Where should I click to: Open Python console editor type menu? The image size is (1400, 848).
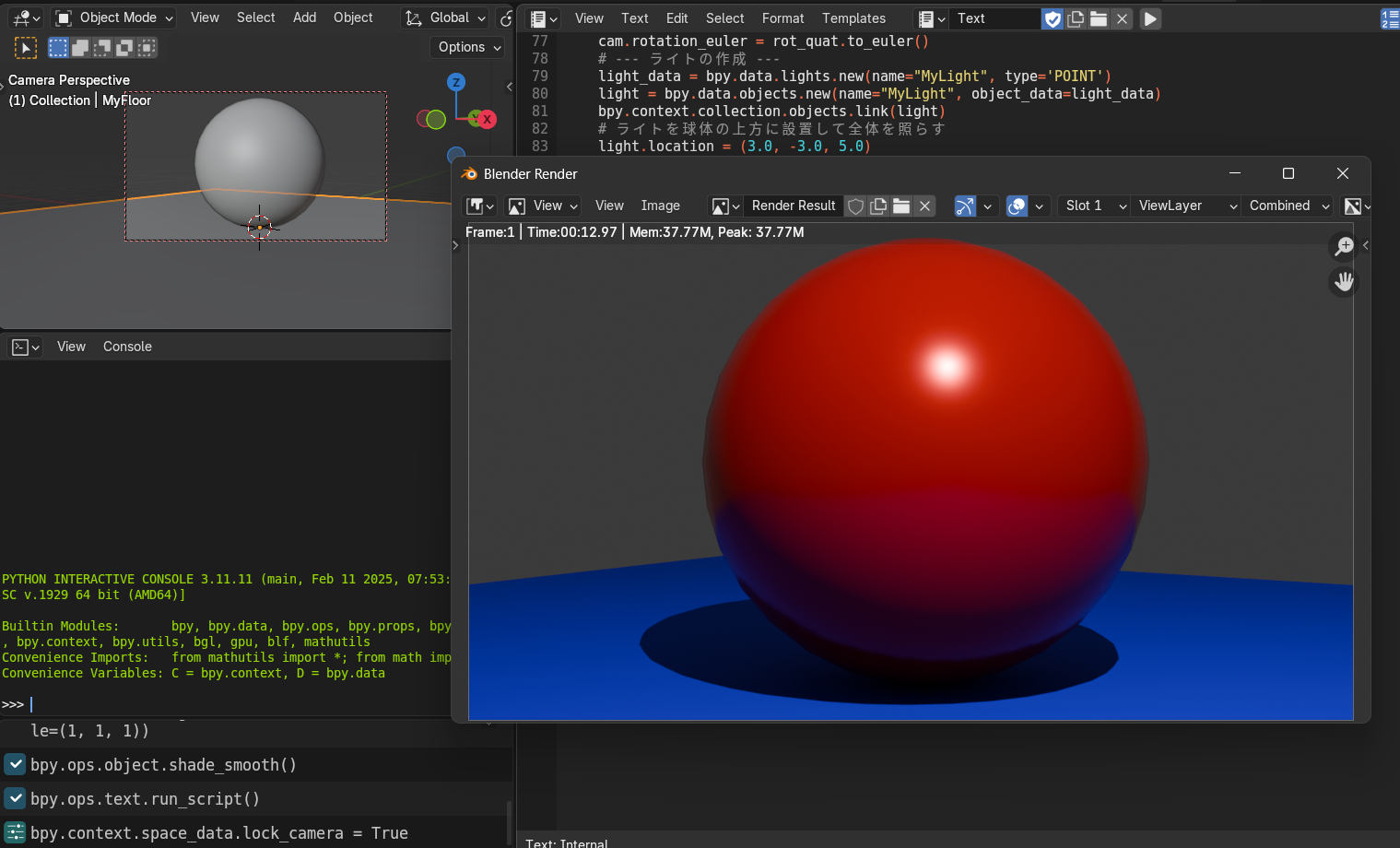[25, 347]
